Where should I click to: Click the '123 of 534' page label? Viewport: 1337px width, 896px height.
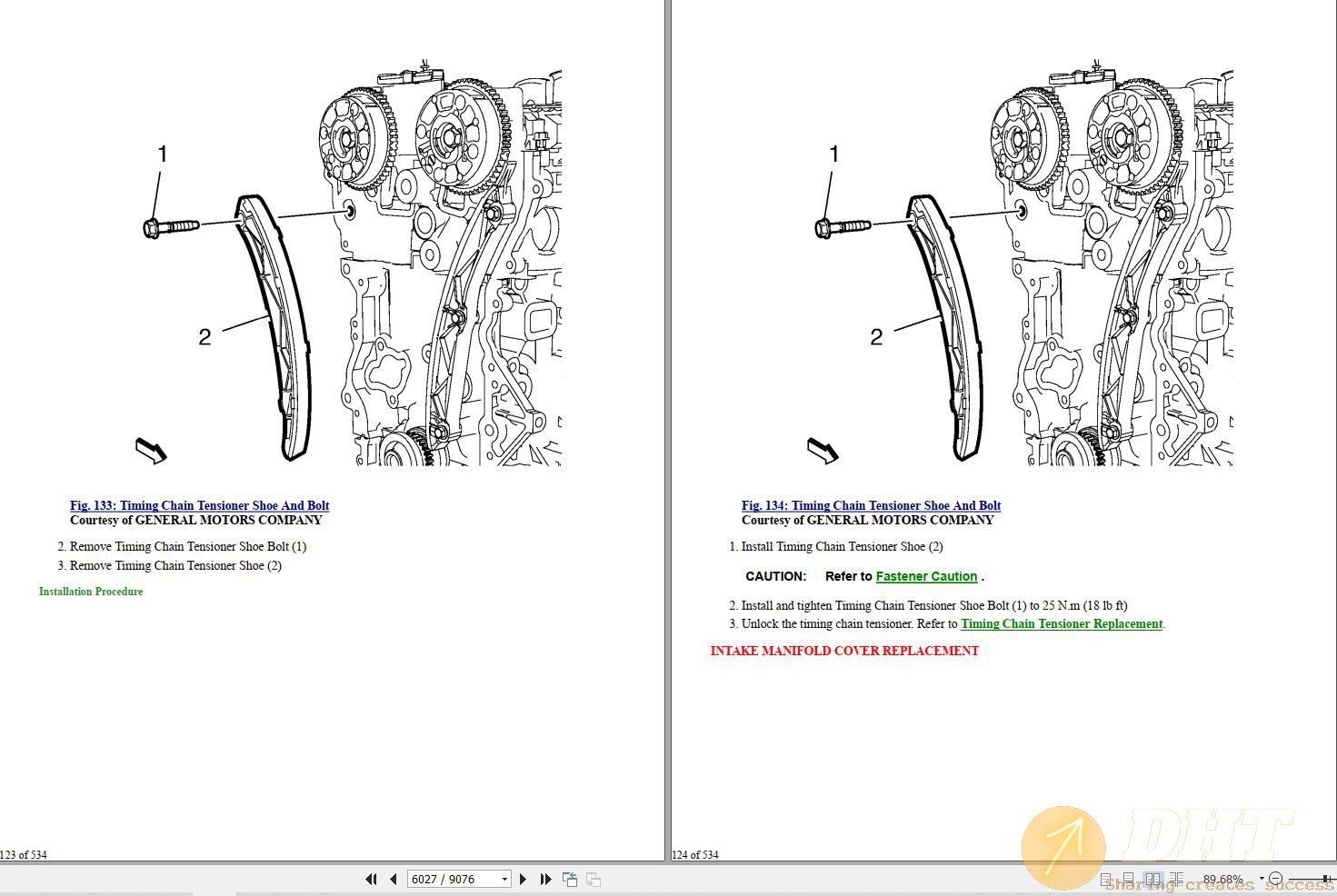[24, 854]
